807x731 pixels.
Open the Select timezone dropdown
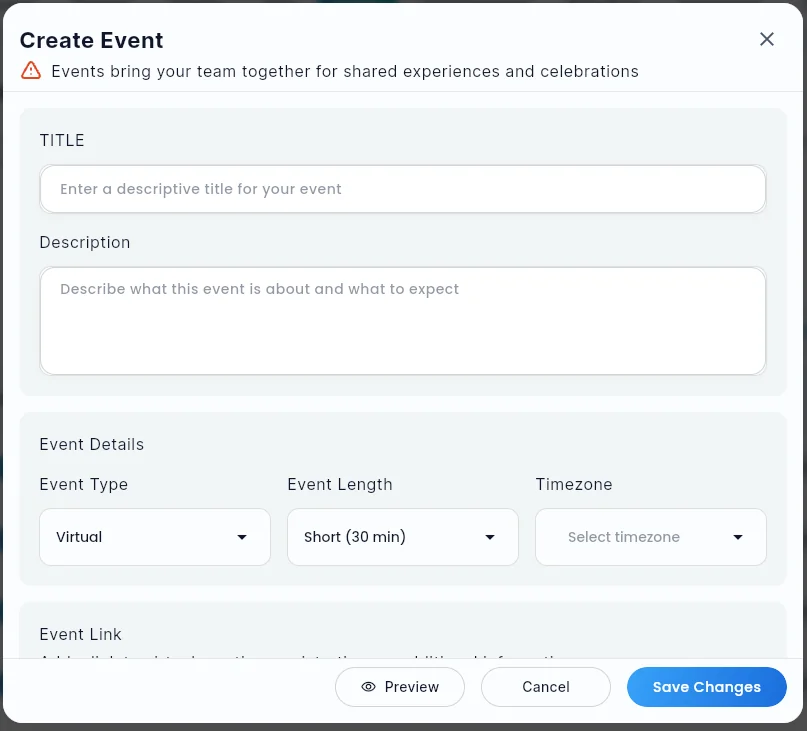(651, 537)
